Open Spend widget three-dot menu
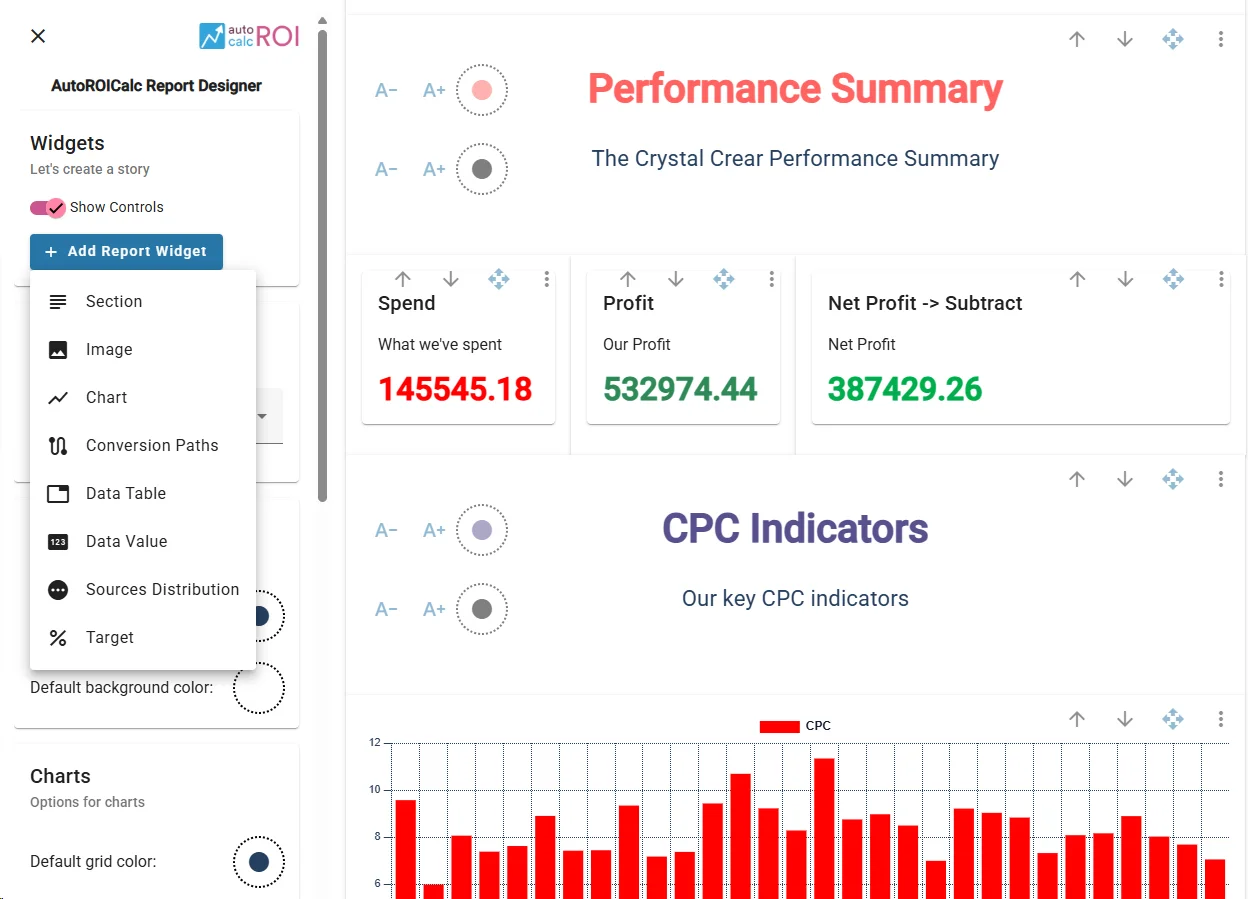Viewport: 1248px width, 899px height. pyautogui.click(x=546, y=279)
